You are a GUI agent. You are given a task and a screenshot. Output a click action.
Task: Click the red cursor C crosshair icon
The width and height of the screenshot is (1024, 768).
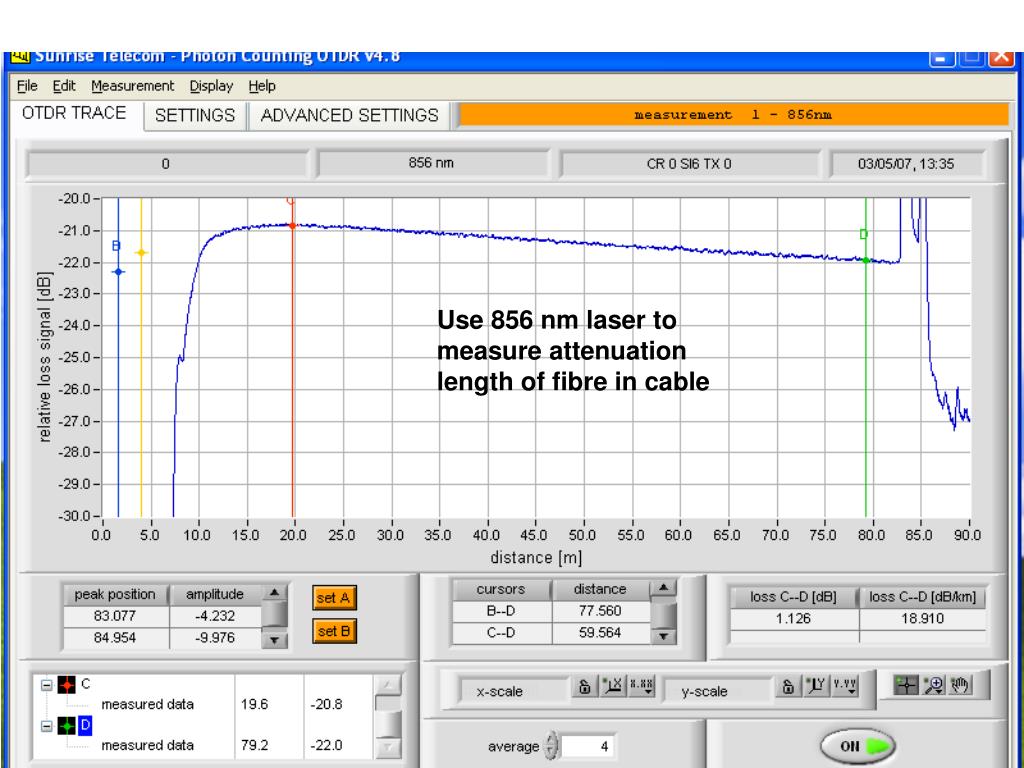(x=67, y=685)
